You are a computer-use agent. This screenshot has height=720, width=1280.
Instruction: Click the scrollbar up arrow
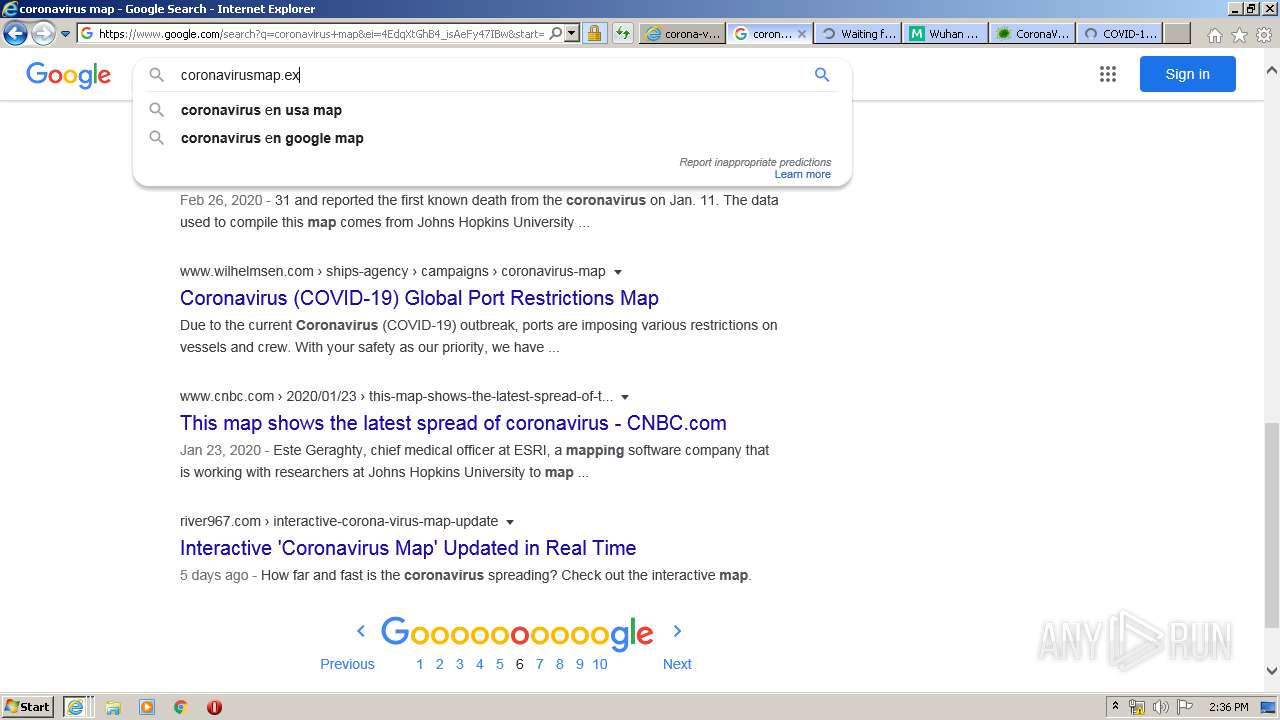(x=1271, y=71)
